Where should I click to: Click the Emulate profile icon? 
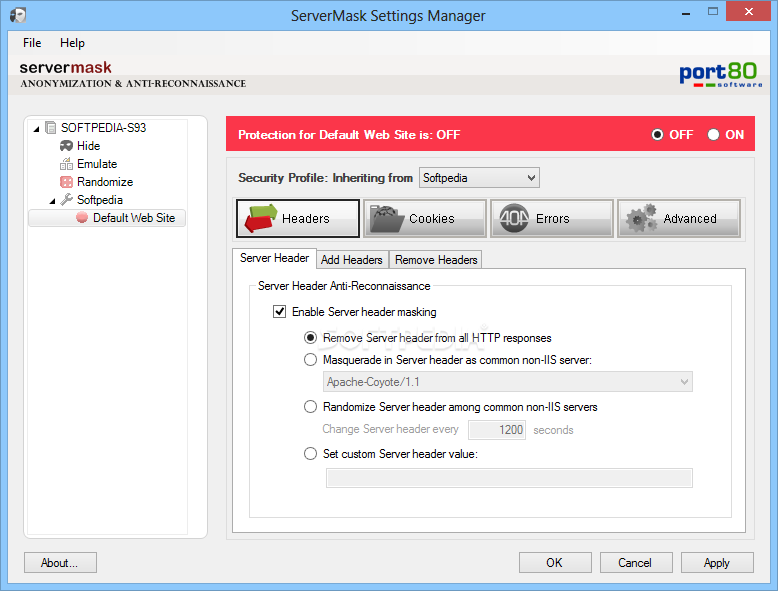[66, 164]
